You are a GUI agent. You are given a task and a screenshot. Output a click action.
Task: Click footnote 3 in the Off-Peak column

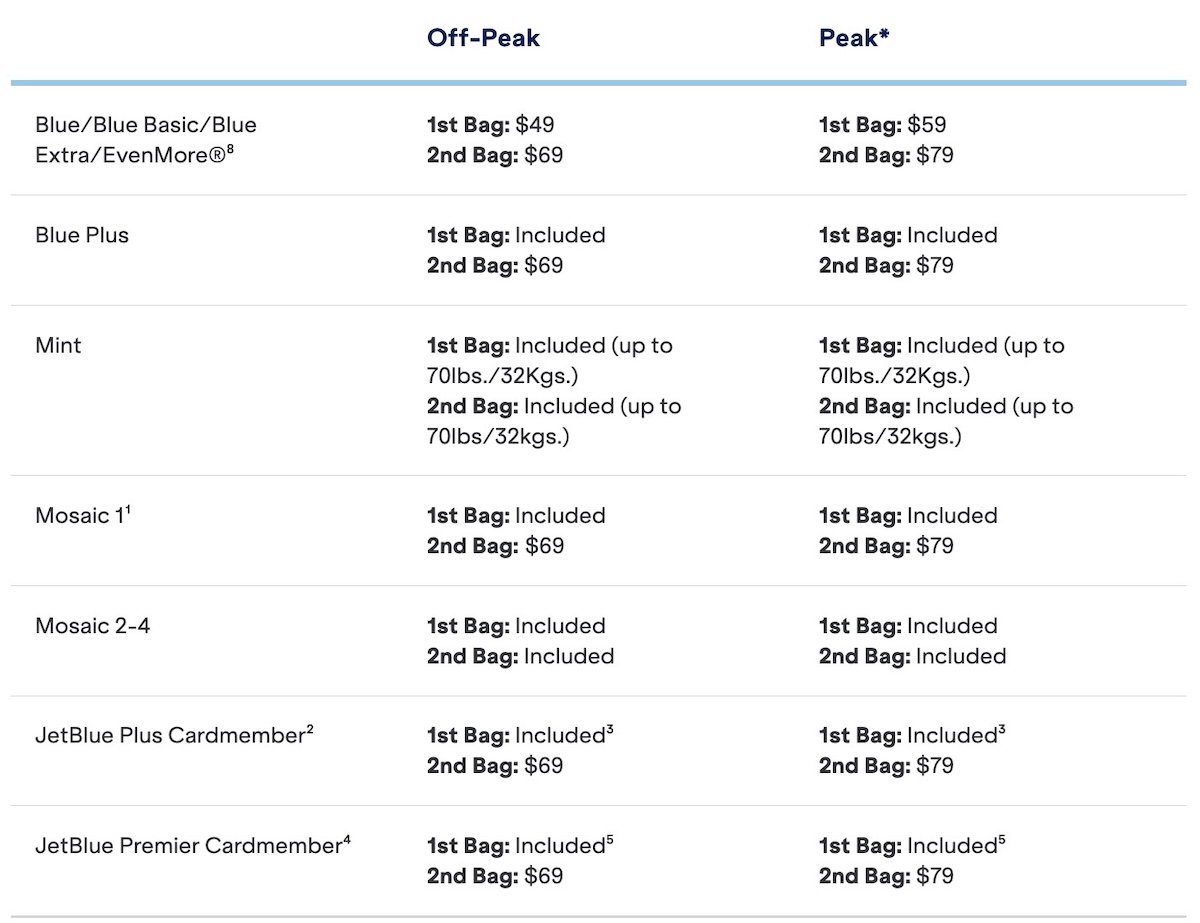tap(609, 729)
